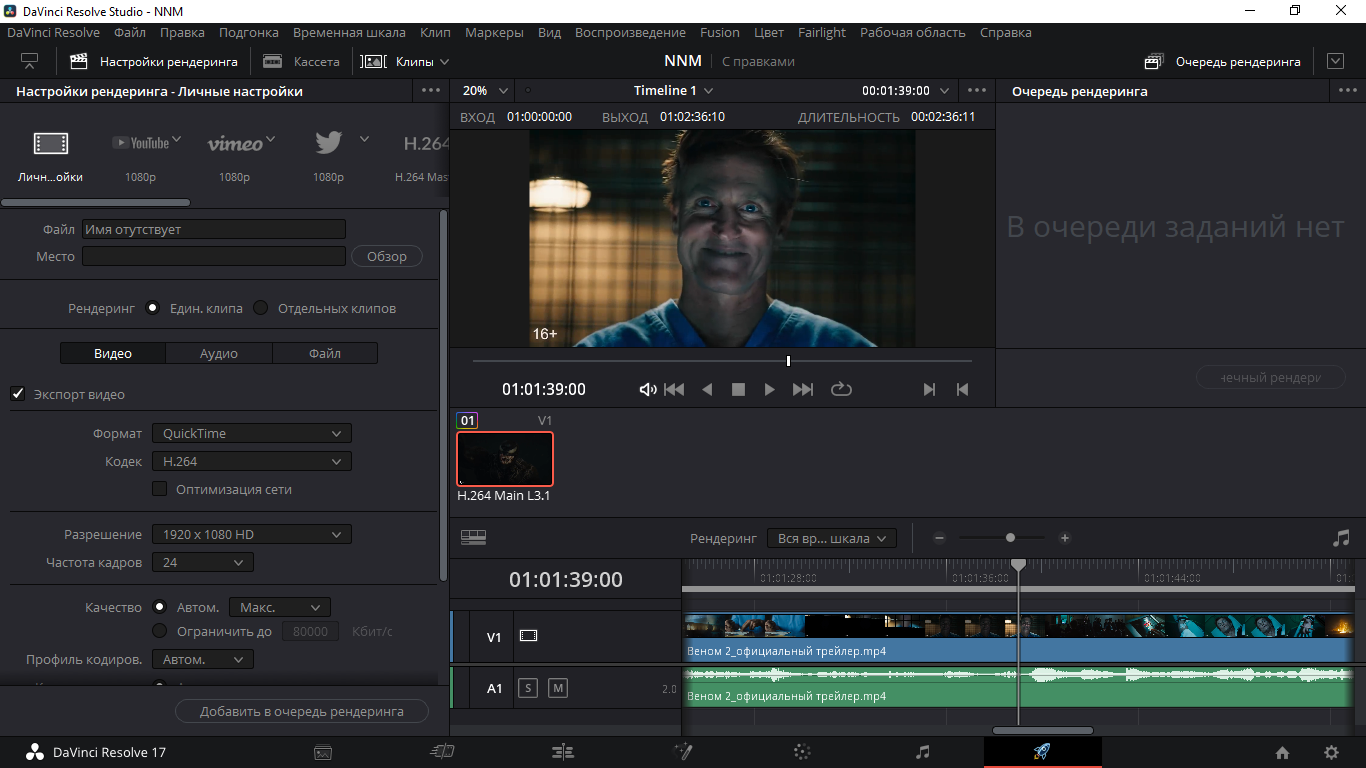Open the Media page icon in bottom bar
This screenshot has width=1366, height=768.
coord(323,752)
